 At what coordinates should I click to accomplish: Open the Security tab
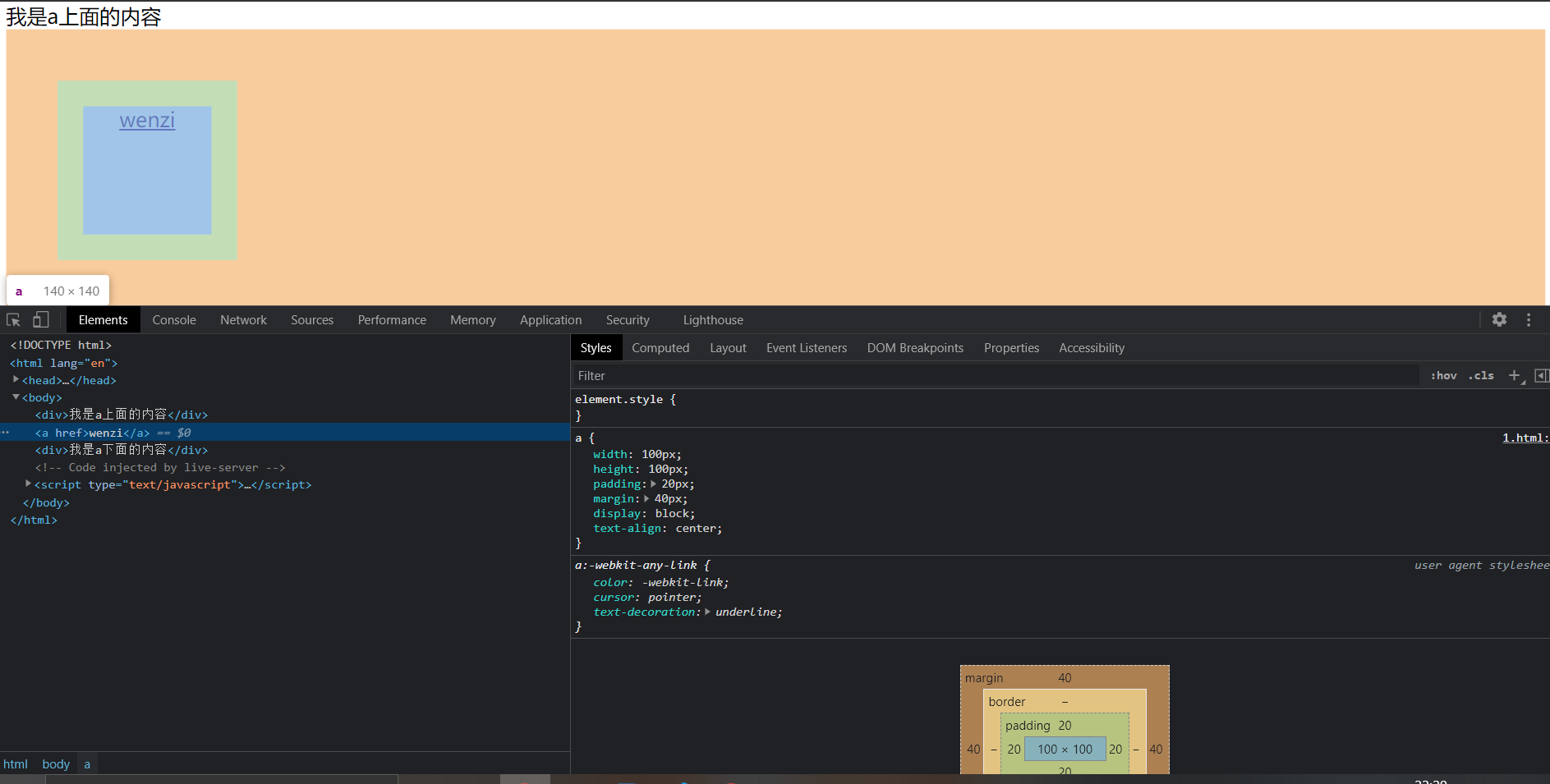(628, 320)
